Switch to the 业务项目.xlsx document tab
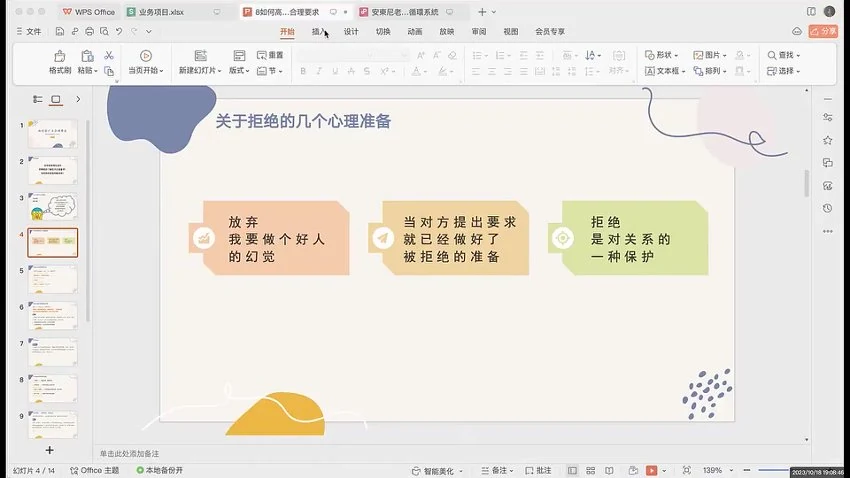This screenshot has height=478, width=850. (x=173, y=11)
